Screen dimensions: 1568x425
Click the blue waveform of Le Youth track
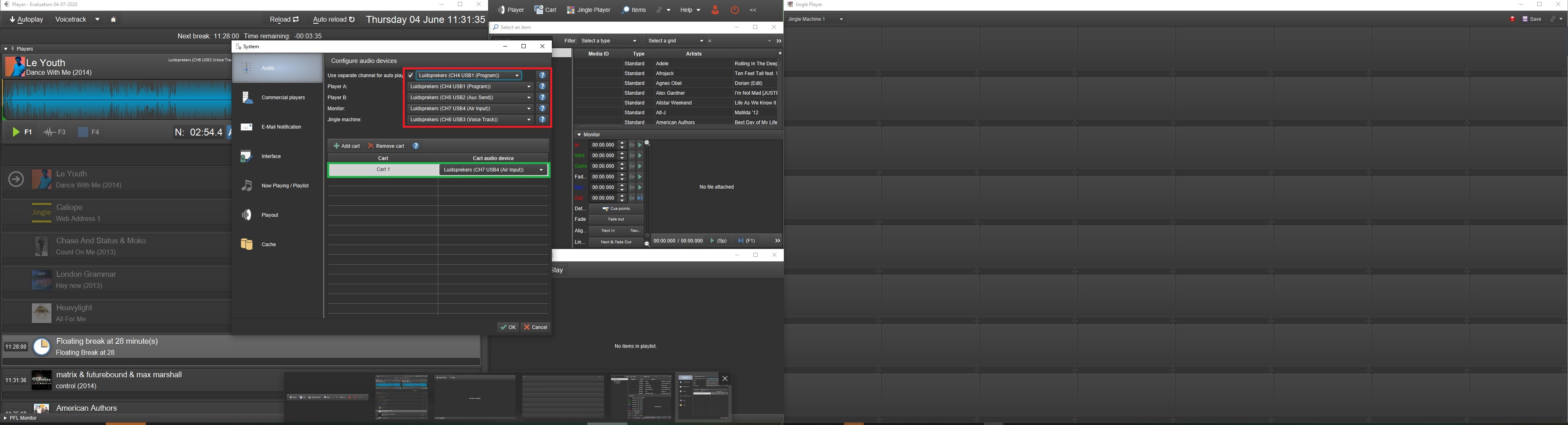tap(116, 100)
